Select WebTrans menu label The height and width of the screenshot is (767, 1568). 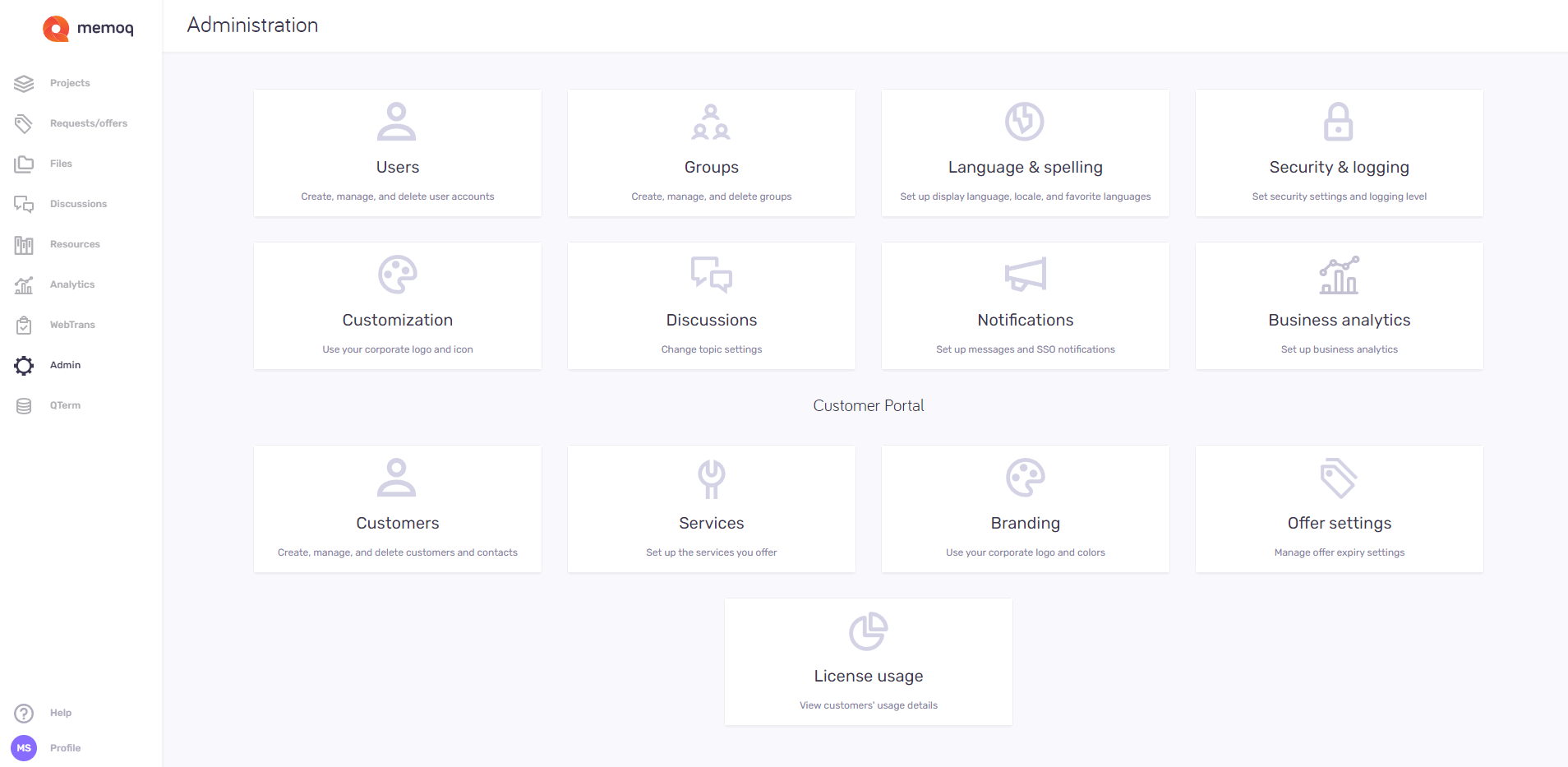(72, 325)
